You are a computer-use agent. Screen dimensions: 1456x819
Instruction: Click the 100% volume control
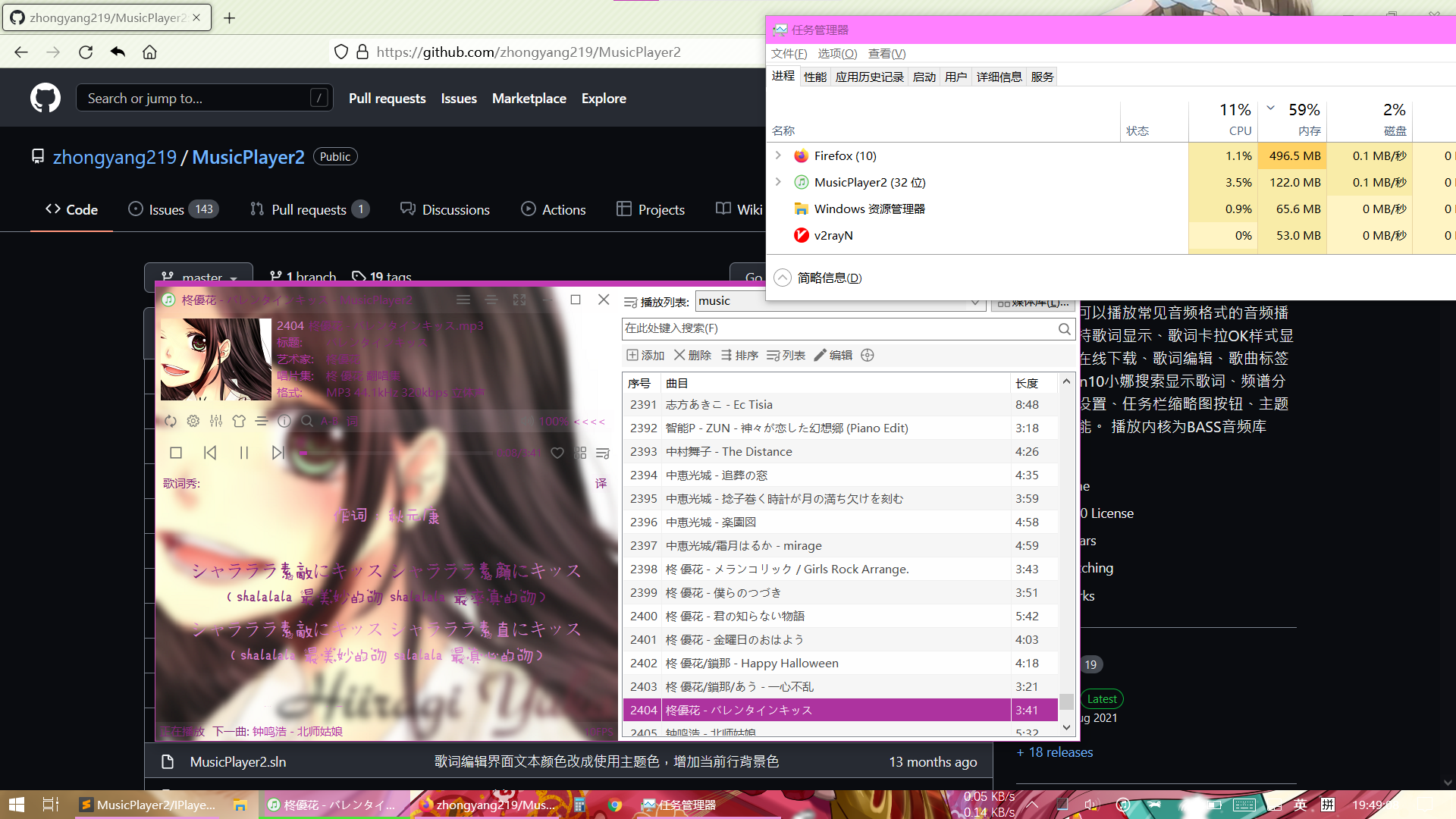(554, 421)
